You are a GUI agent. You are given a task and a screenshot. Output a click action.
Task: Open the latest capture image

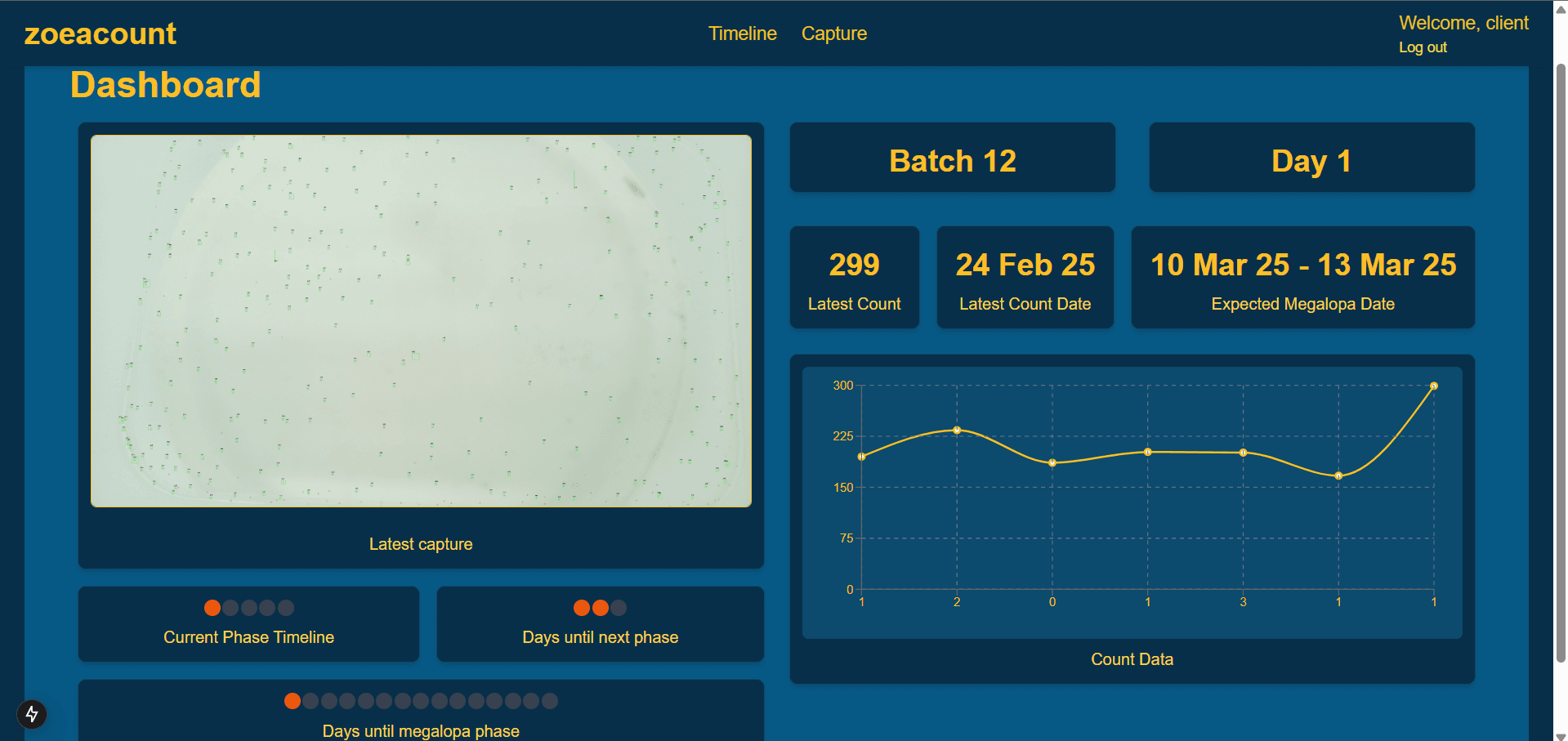tap(421, 321)
